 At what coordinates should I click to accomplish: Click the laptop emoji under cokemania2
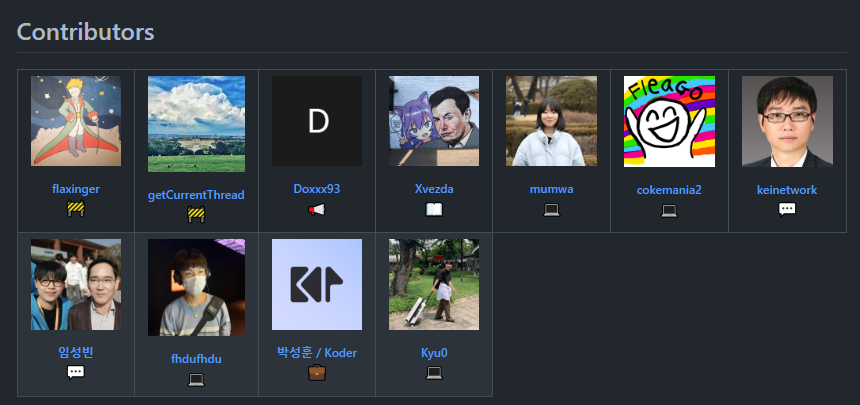tap(669, 211)
